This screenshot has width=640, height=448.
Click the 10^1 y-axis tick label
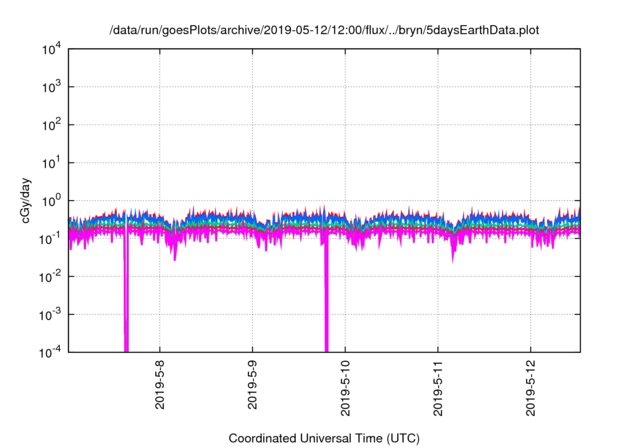tap(51, 163)
